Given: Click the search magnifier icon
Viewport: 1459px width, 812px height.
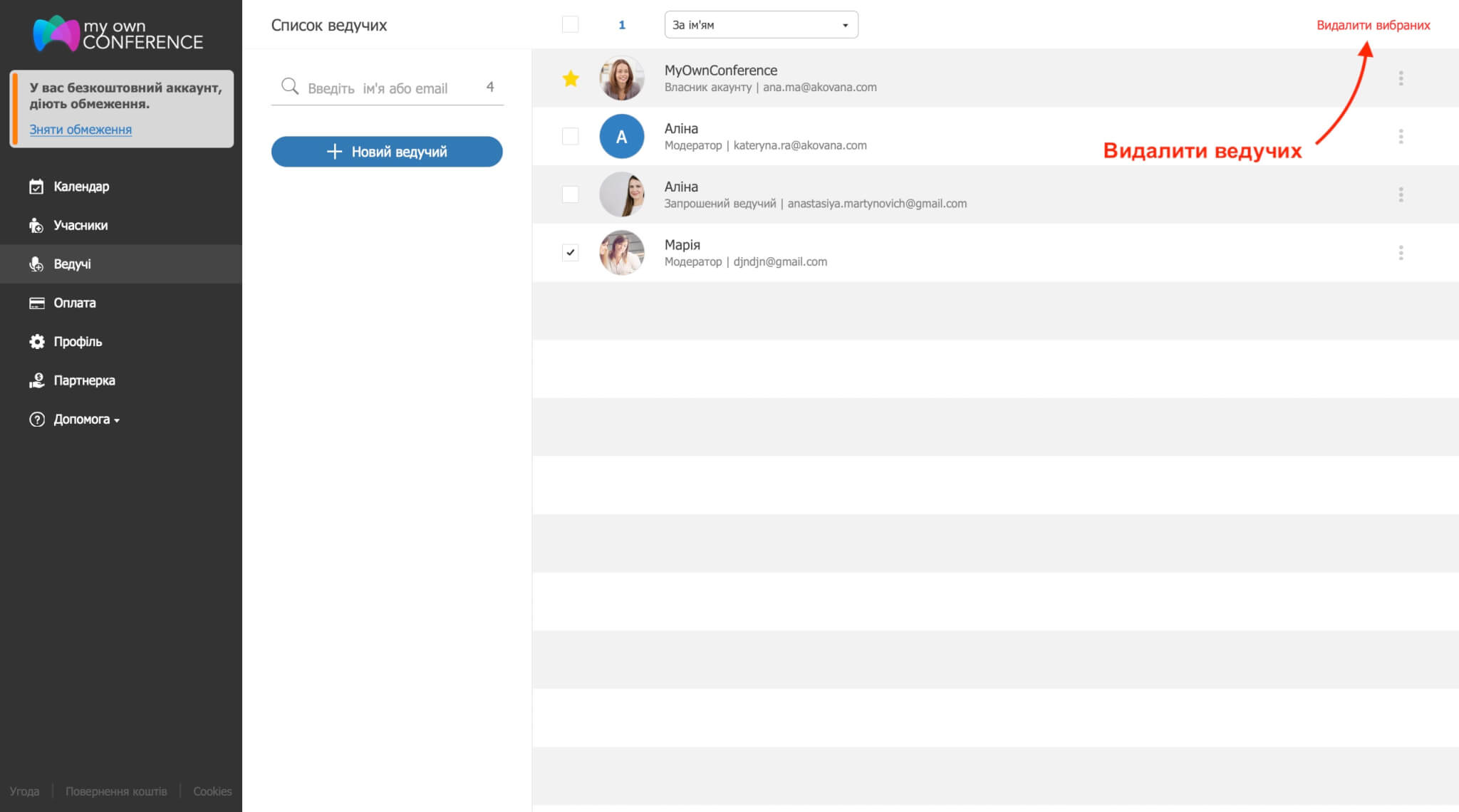Looking at the screenshot, I should point(289,87).
